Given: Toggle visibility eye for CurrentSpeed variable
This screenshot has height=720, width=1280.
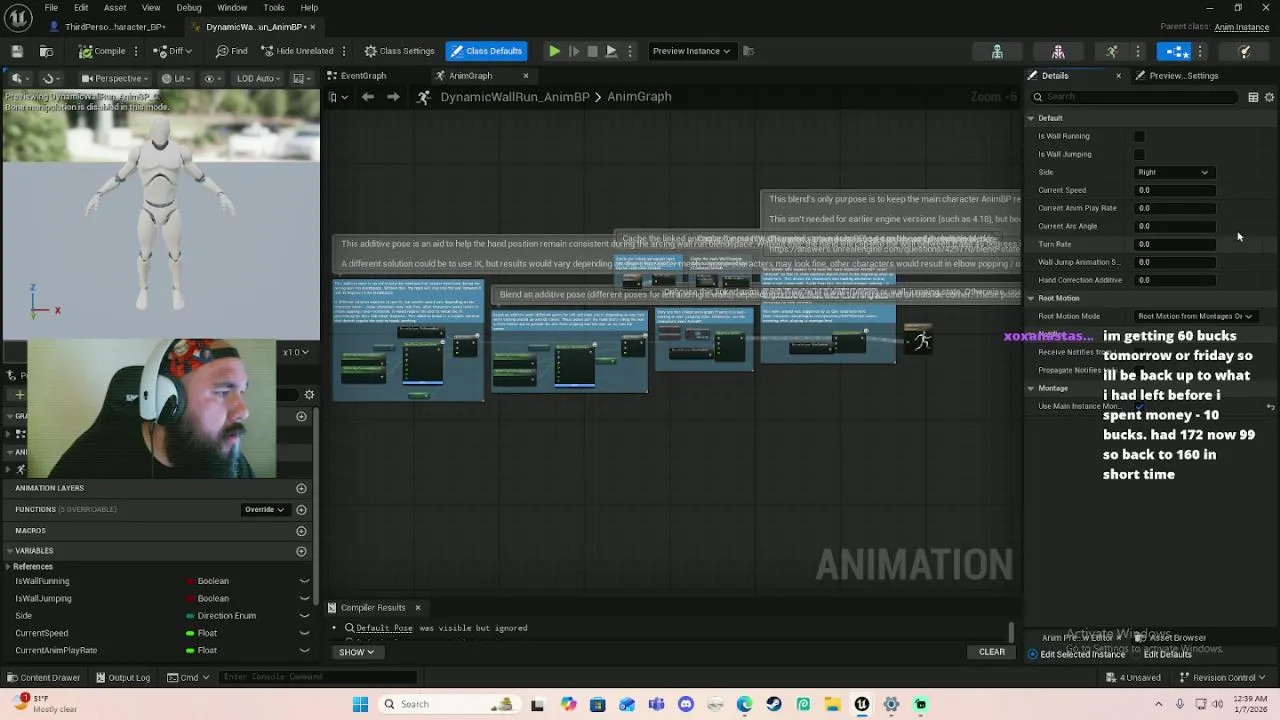Looking at the screenshot, I should tap(304, 633).
